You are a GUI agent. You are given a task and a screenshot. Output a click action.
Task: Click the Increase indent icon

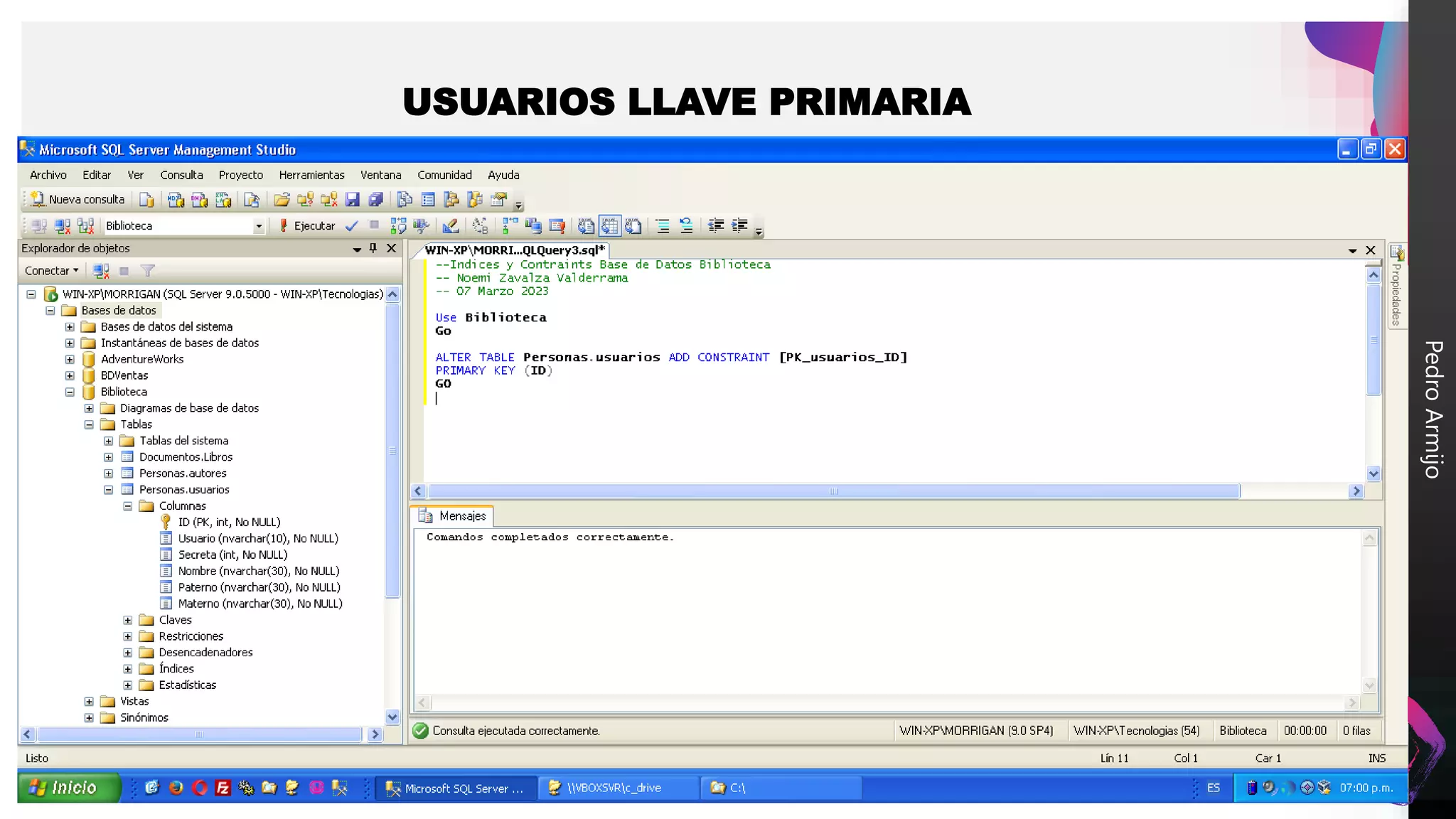pyautogui.click(x=739, y=226)
